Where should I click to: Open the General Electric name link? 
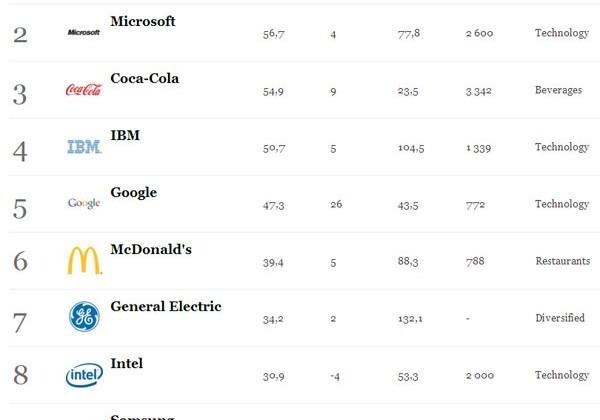(x=166, y=306)
